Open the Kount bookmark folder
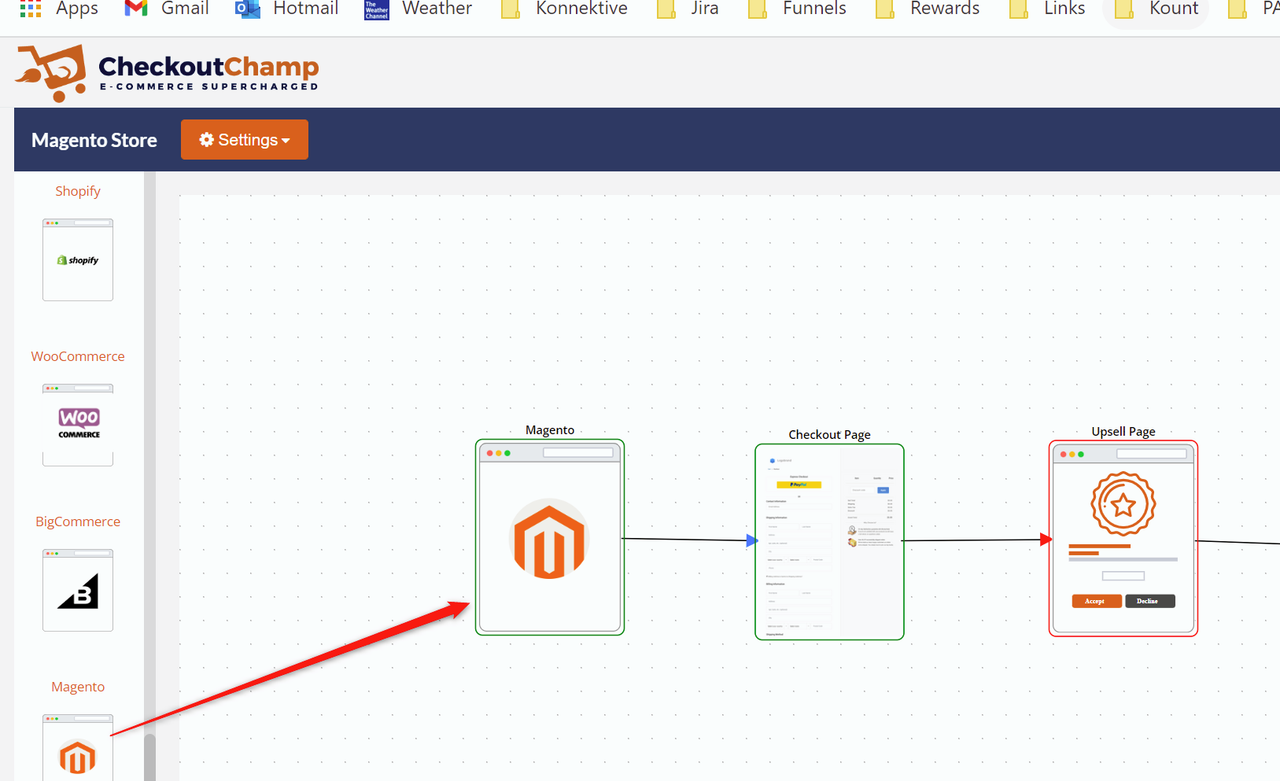The width and height of the screenshot is (1280, 781). tap(1156, 9)
